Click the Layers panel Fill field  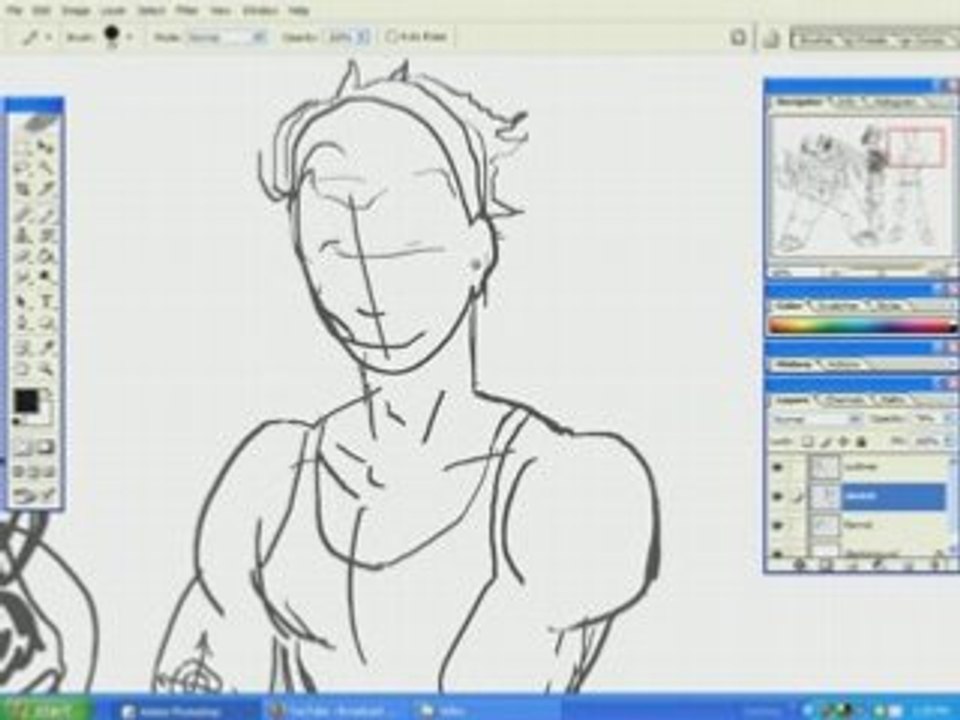[x=929, y=441]
